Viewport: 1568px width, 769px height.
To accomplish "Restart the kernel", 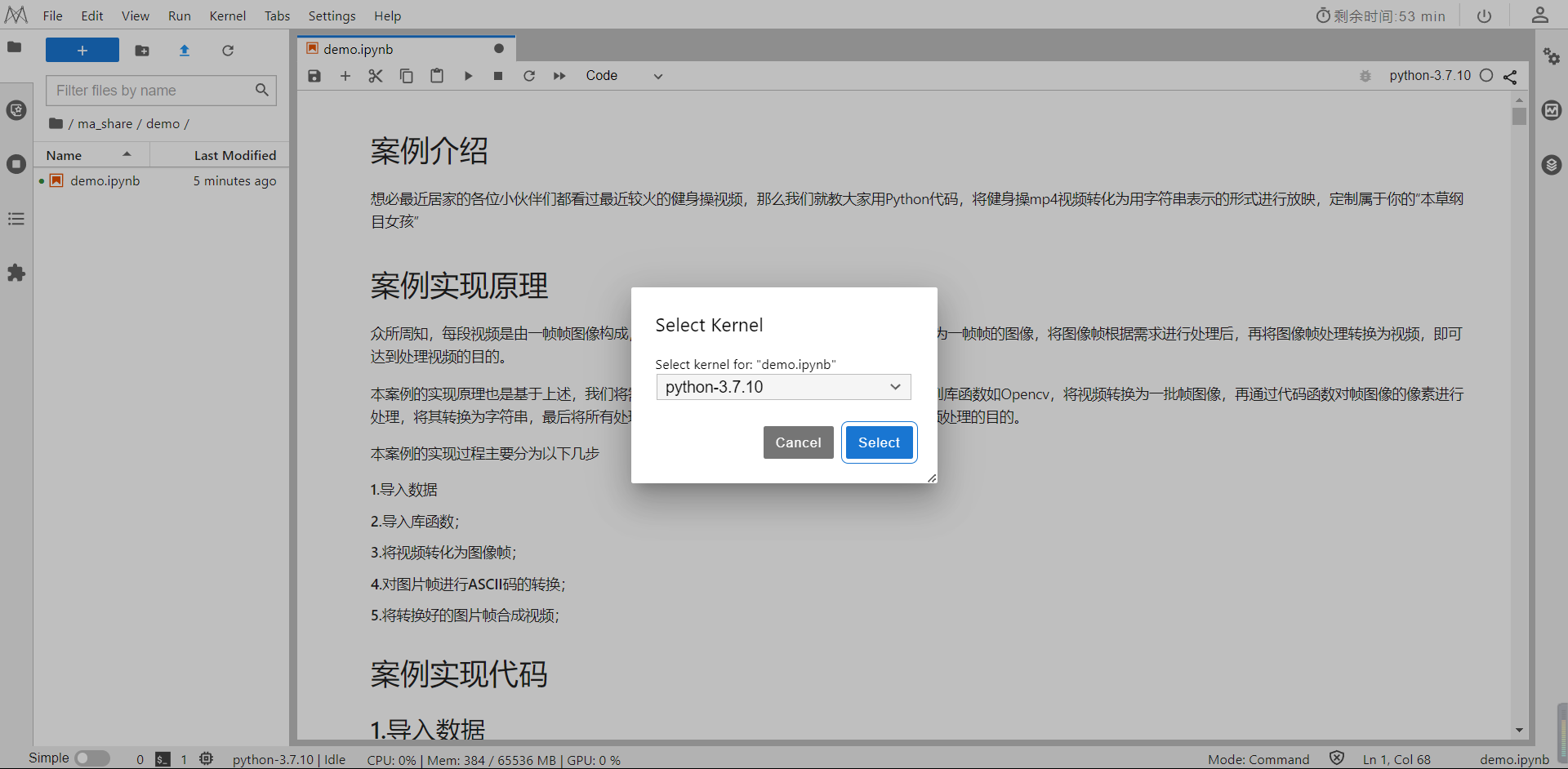I will click(529, 76).
